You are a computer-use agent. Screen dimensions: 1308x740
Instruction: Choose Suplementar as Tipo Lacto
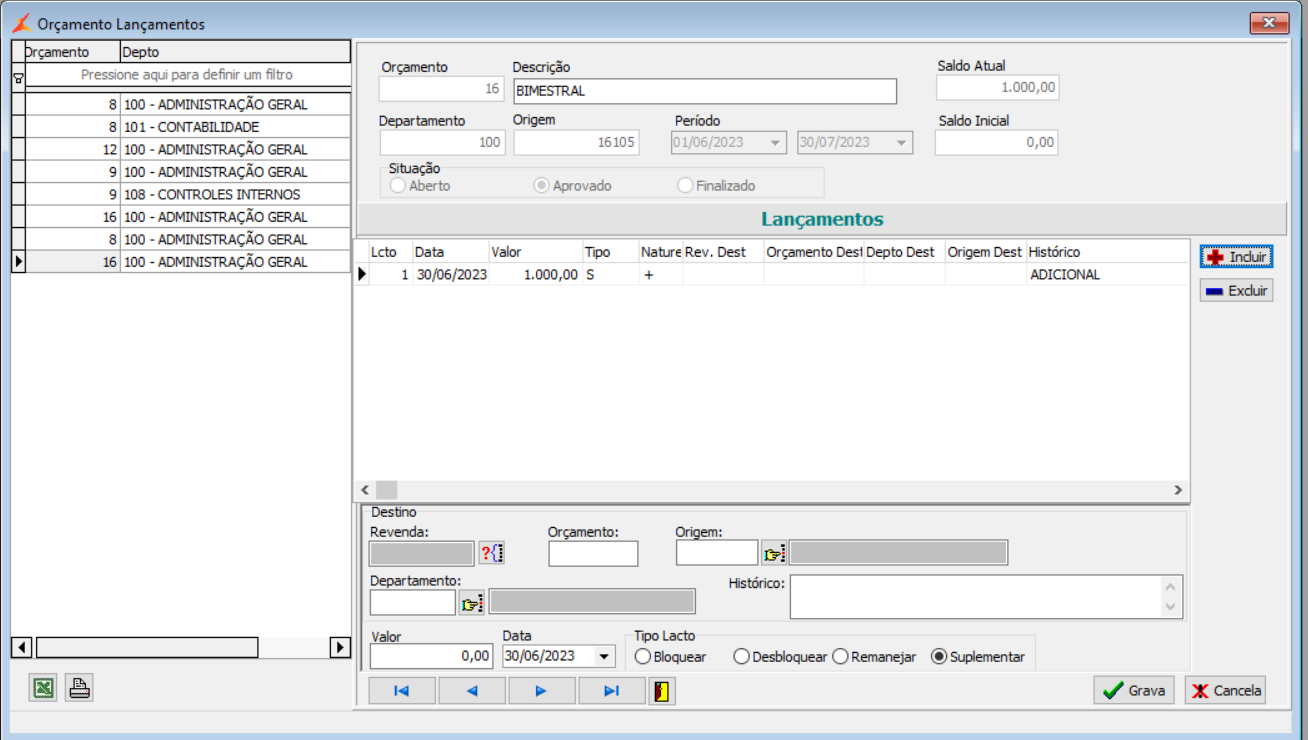[x=978, y=657]
